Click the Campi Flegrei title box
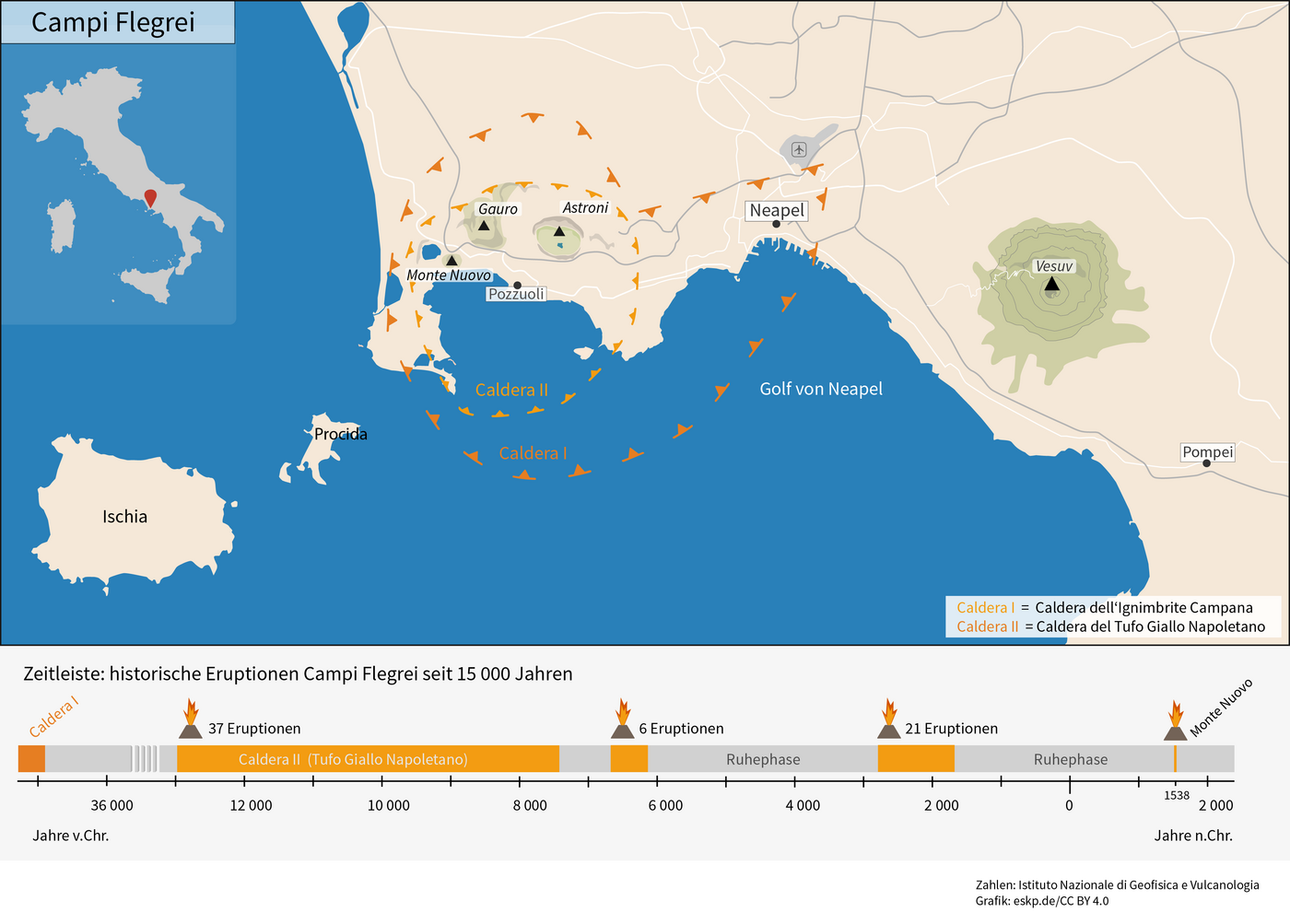 (117, 22)
